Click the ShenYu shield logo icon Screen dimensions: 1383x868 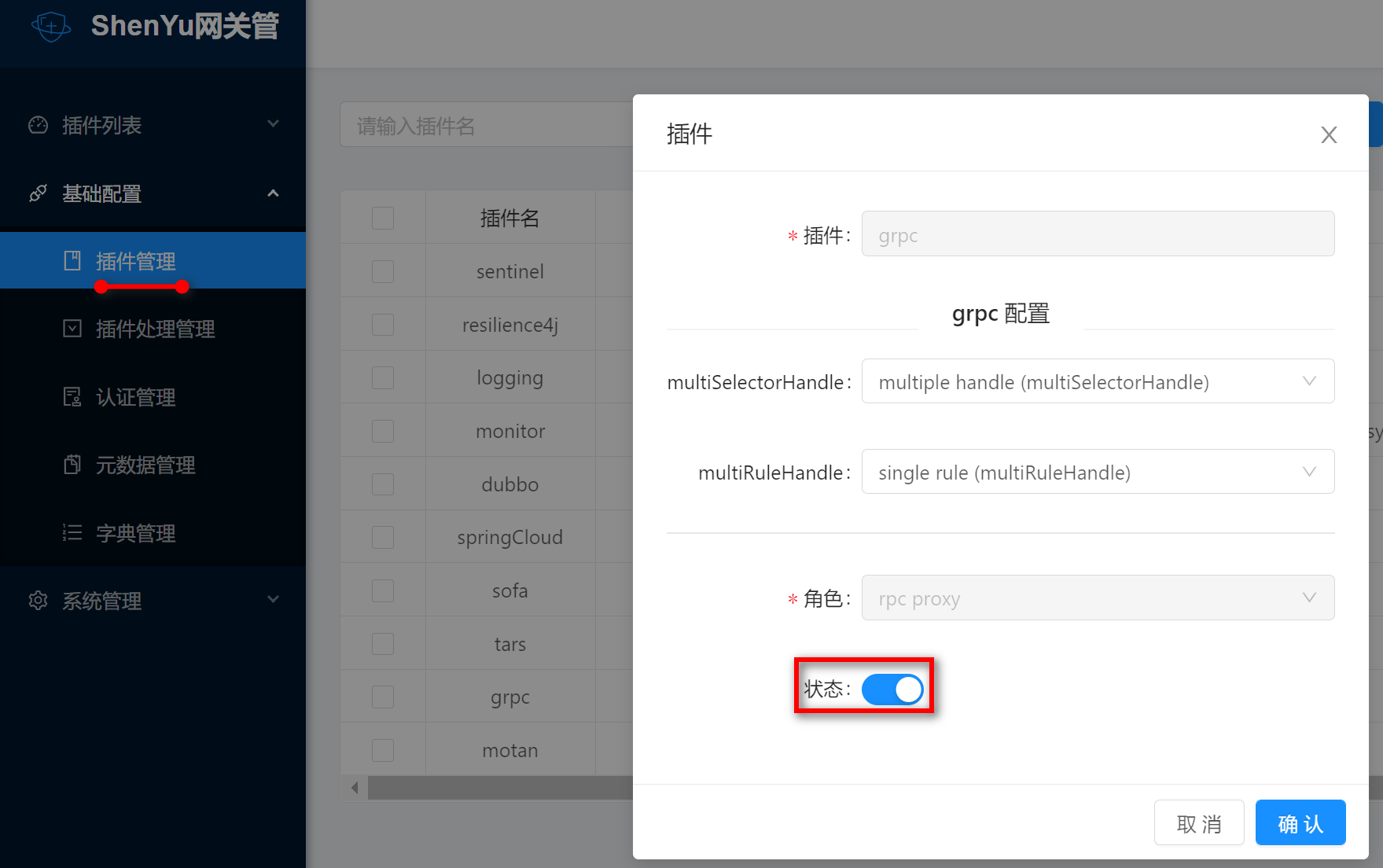tap(51, 26)
